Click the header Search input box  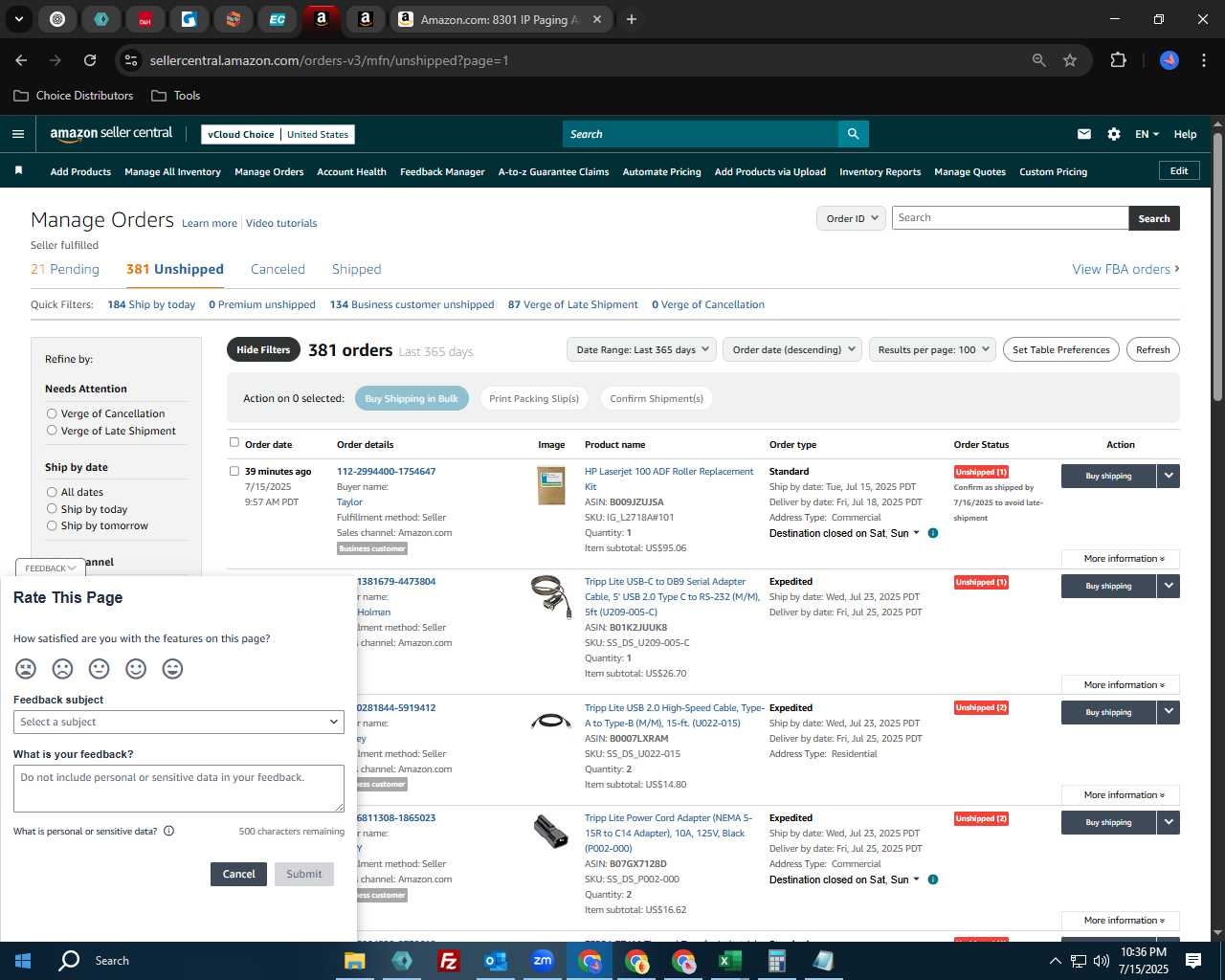(700, 134)
